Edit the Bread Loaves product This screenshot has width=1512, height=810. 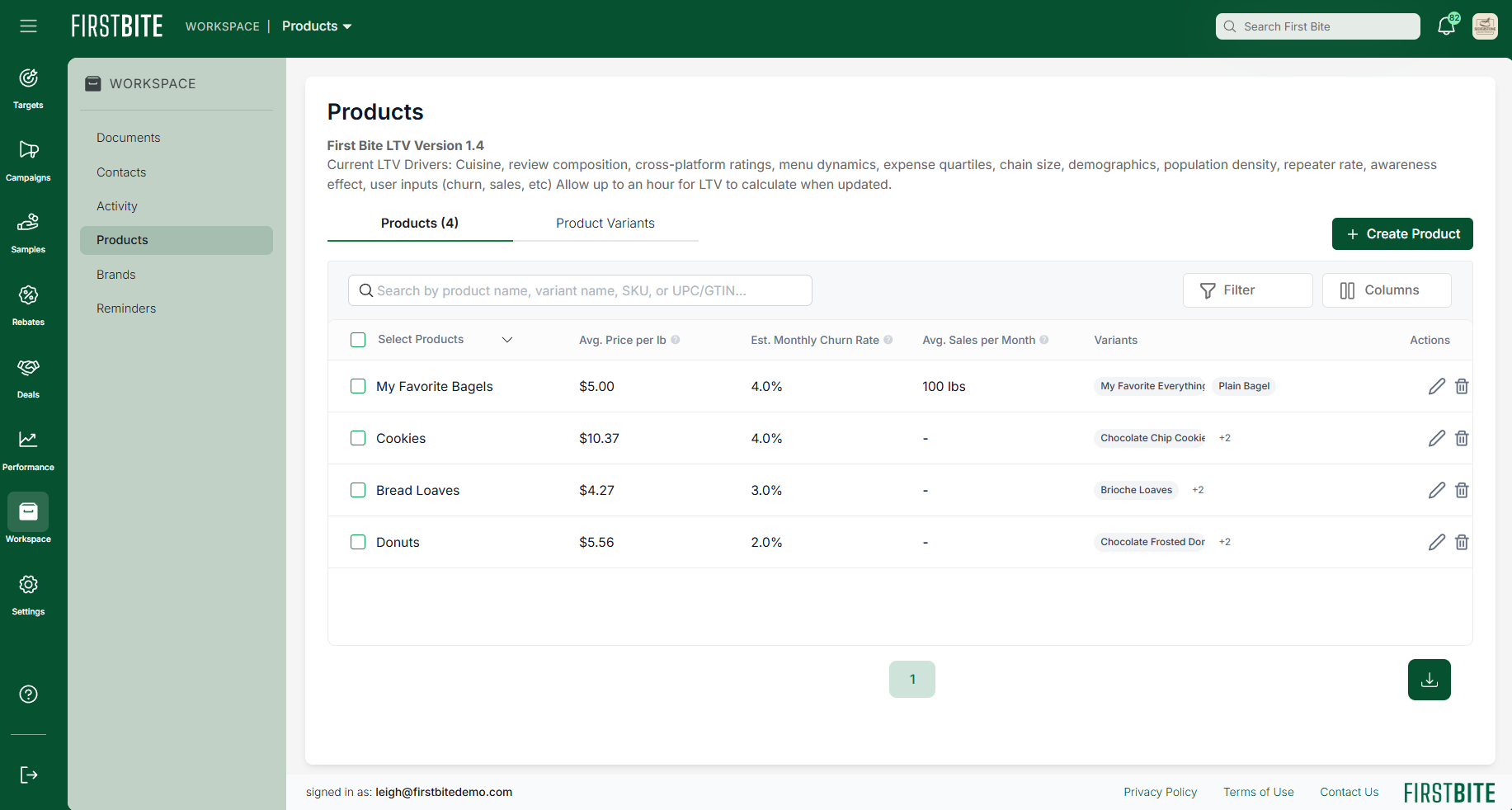click(x=1437, y=490)
